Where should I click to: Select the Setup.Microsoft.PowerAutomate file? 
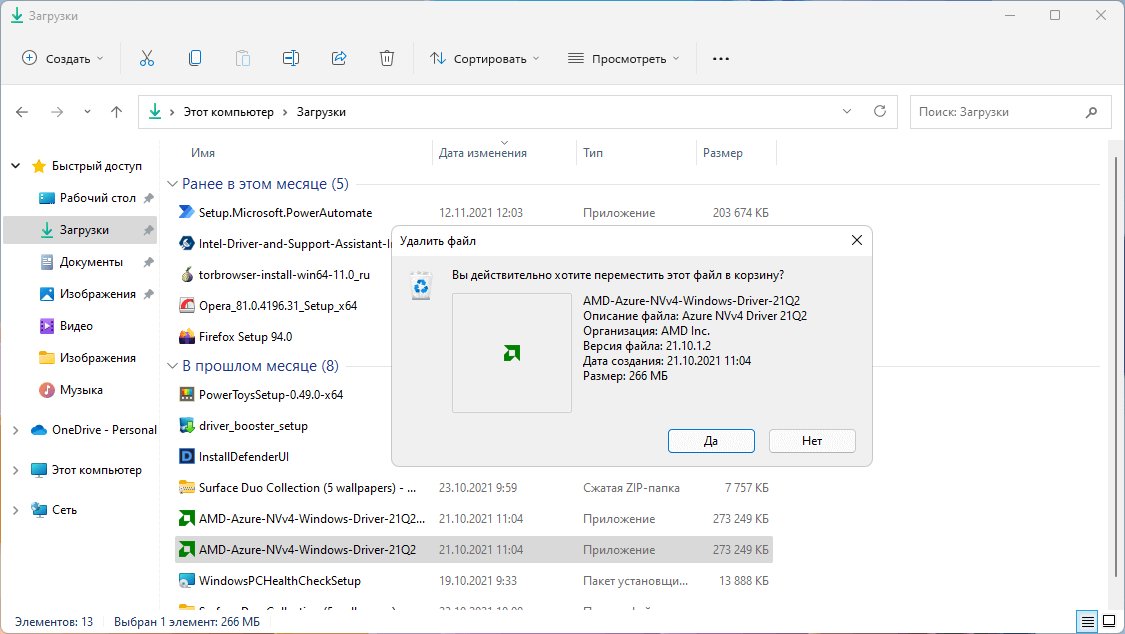point(286,213)
